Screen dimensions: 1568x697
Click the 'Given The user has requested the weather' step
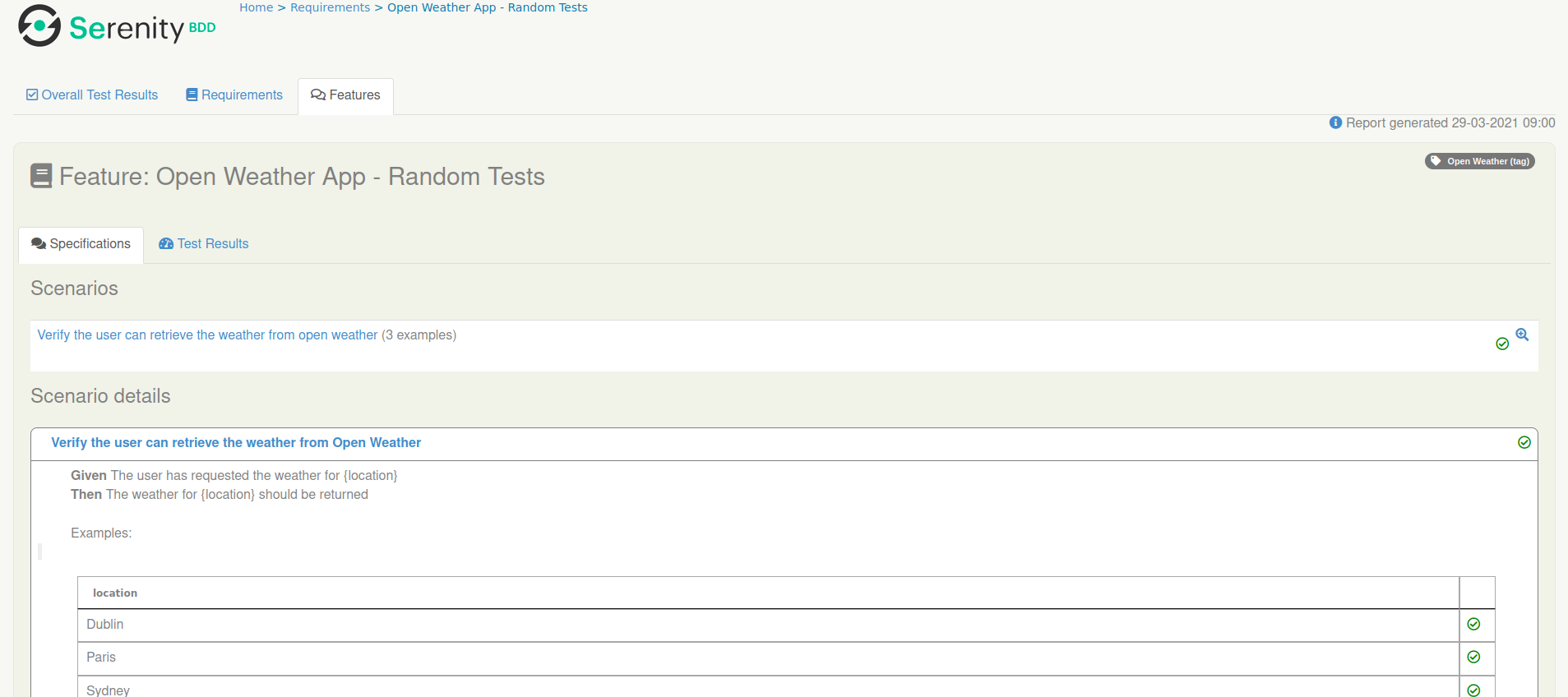pyautogui.click(x=234, y=476)
